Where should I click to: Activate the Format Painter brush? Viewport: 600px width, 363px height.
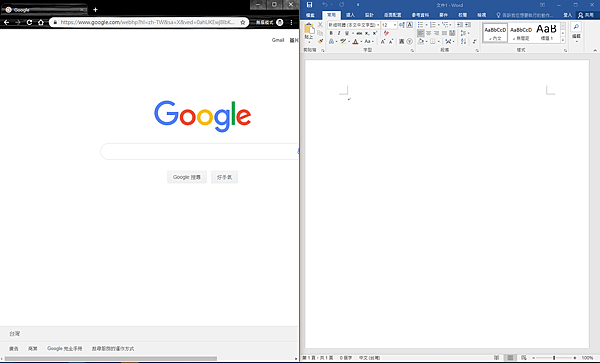click(x=320, y=41)
